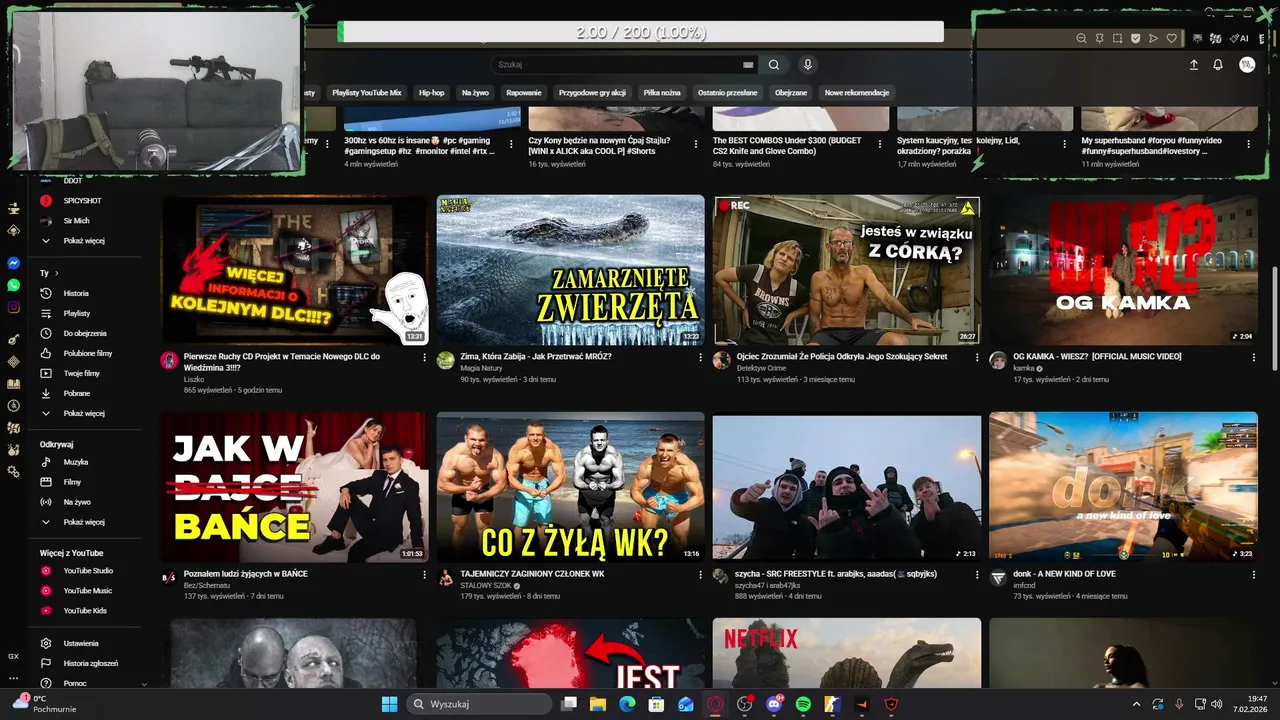The height and width of the screenshot is (720, 1280).
Task: Open the ZAMARZNIĘTE ZWIERZĘTA video thumbnail
Action: [x=571, y=270]
